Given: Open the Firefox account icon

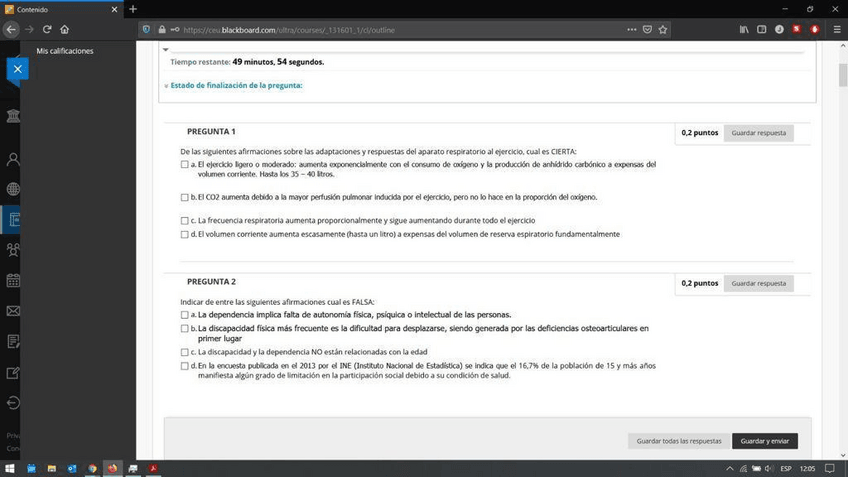Looking at the screenshot, I should coord(779,30).
